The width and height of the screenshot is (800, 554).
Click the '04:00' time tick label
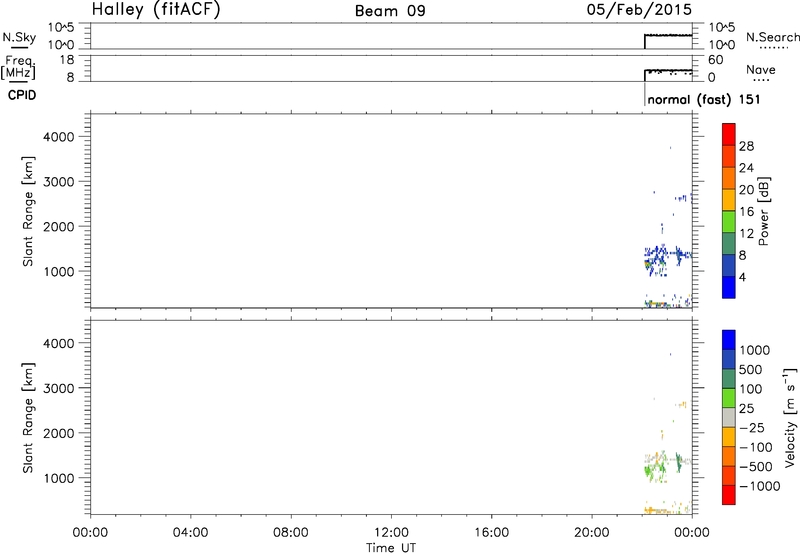[190, 532]
